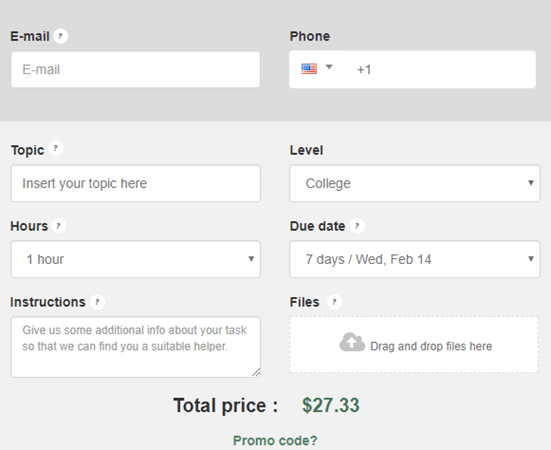Click the Hours help question icon

(x=59, y=226)
